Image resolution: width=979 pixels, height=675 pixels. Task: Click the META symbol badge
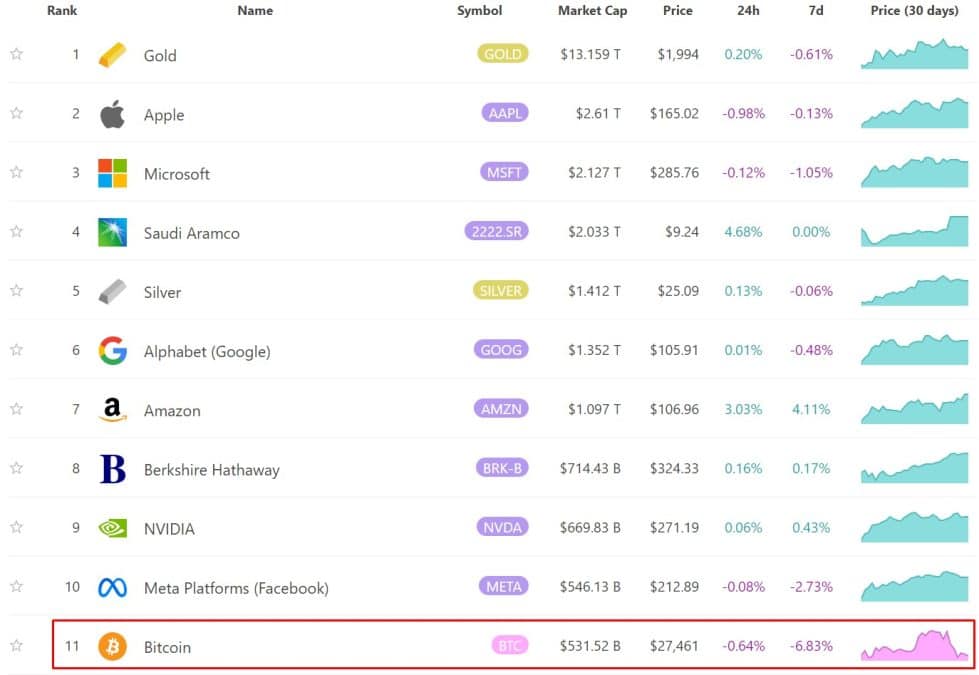tap(504, 586)
